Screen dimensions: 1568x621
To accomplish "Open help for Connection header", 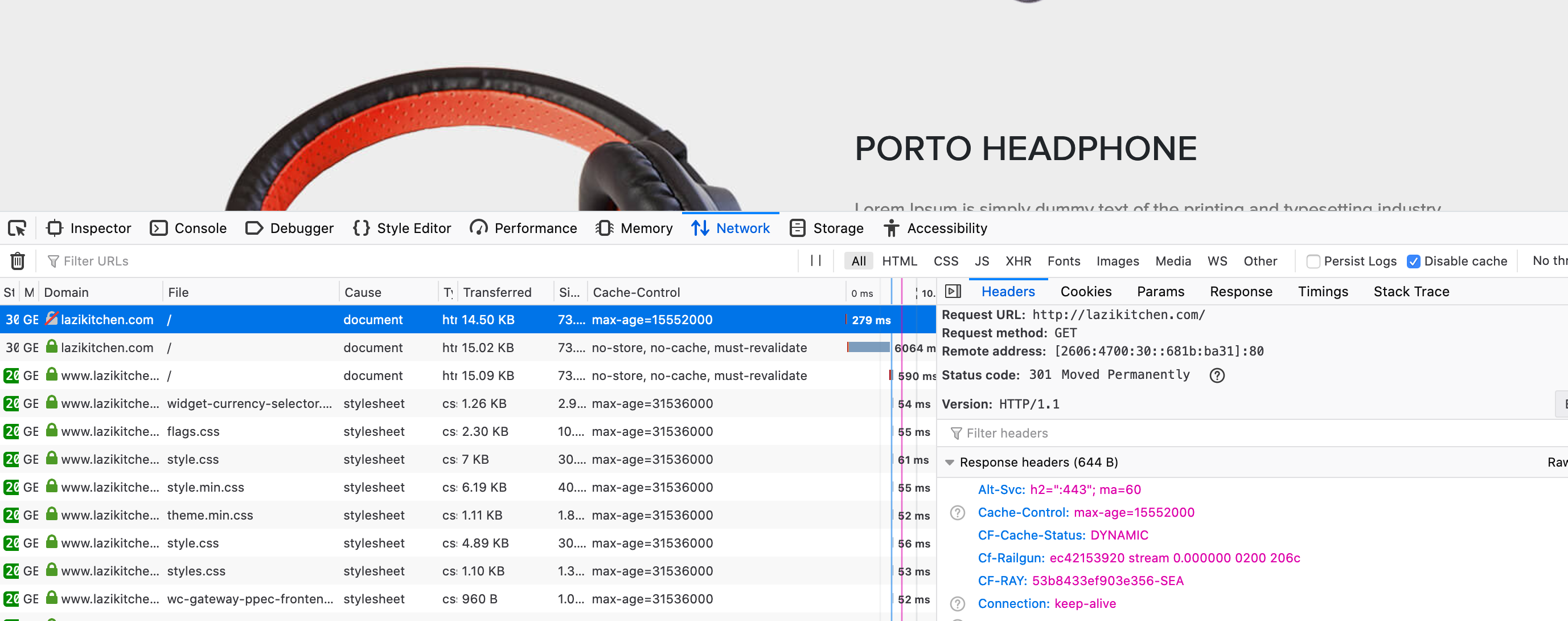I will pyautogui.click(x=958, y=603).
